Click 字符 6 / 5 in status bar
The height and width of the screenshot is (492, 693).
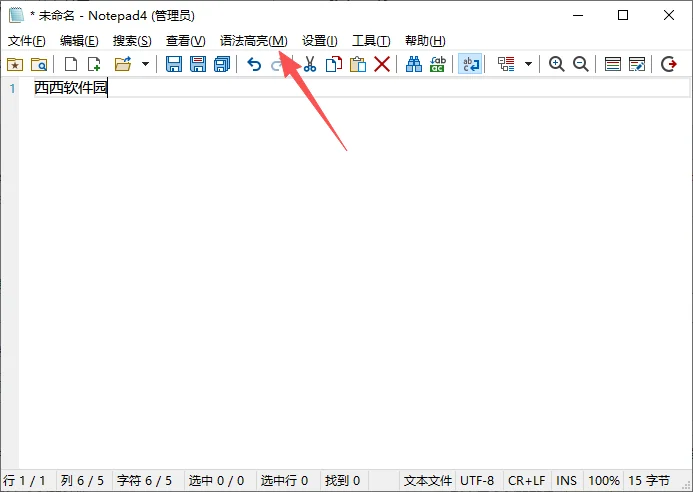144,481
